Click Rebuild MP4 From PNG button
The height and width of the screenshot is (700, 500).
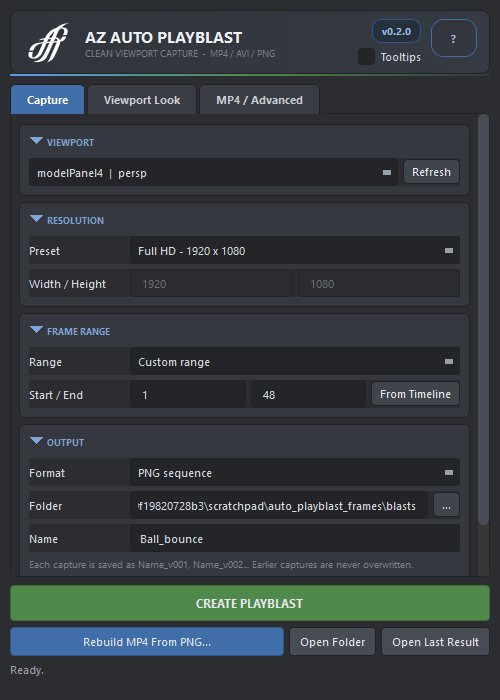coord(147,642)
